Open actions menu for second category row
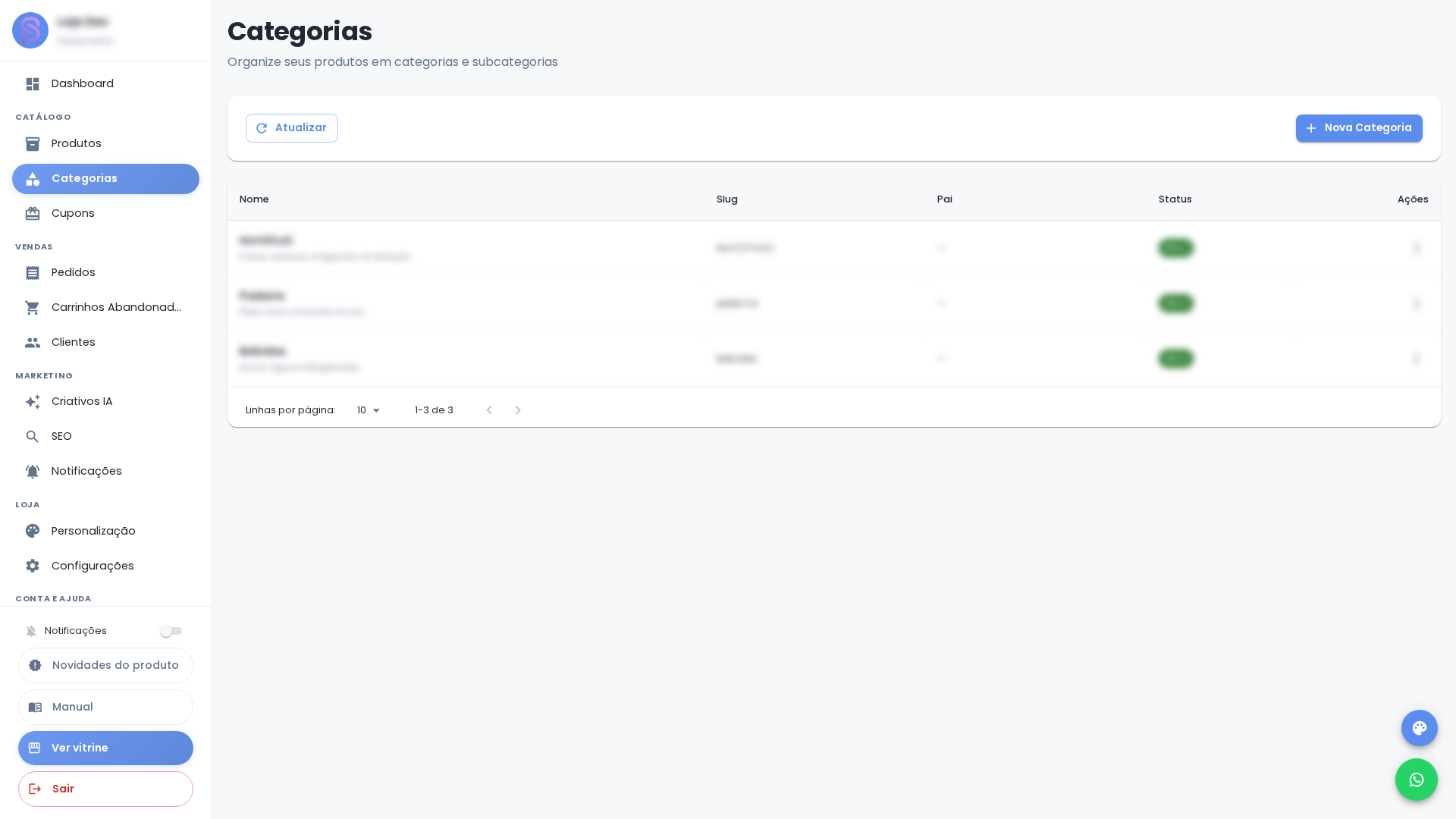The height and width of the screenshot is (819, 1456). coord(1416,303)
